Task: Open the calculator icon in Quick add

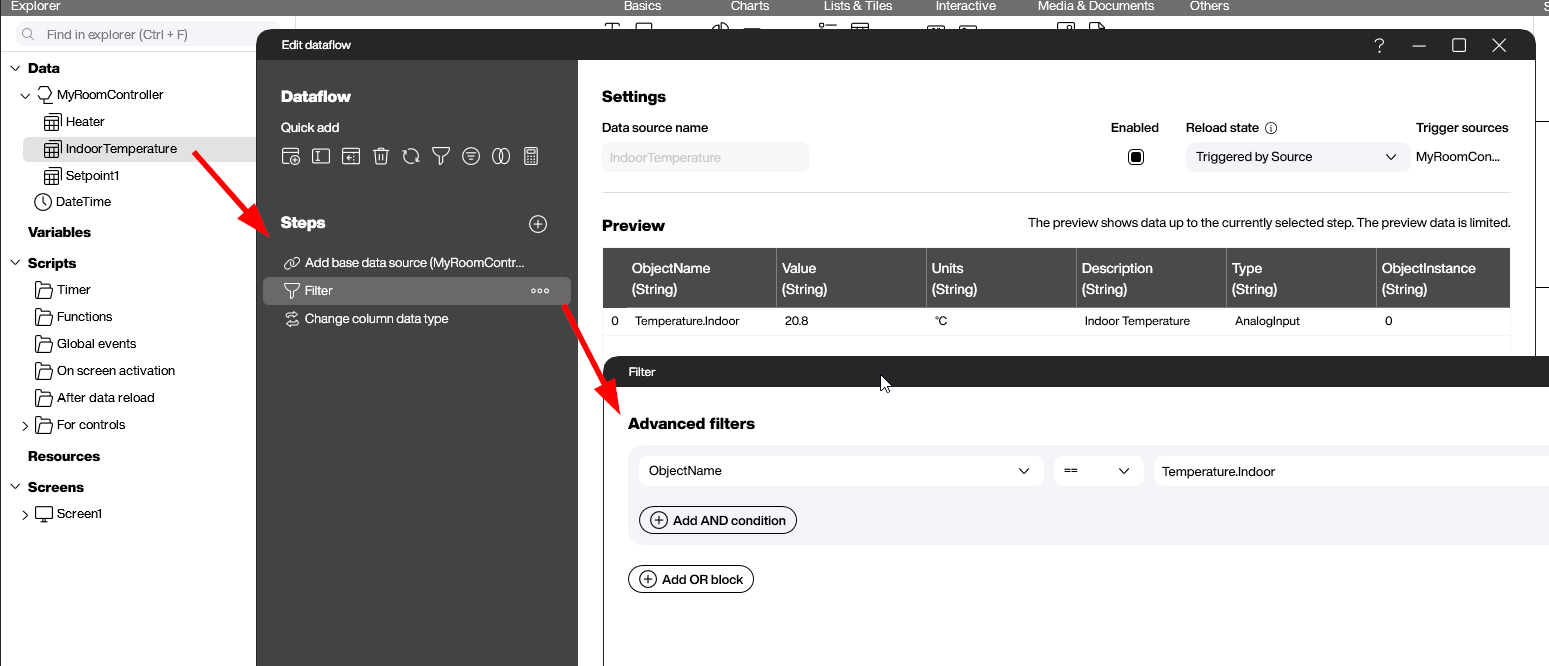Action: (x=531, y=155)
